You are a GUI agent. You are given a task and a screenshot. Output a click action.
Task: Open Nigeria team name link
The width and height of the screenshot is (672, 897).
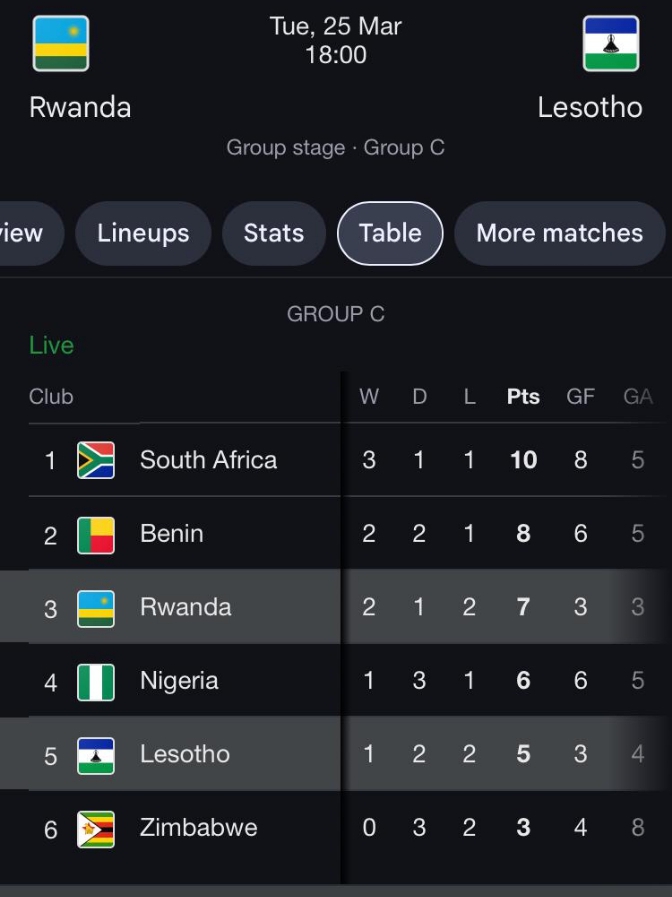click(180, 681)
